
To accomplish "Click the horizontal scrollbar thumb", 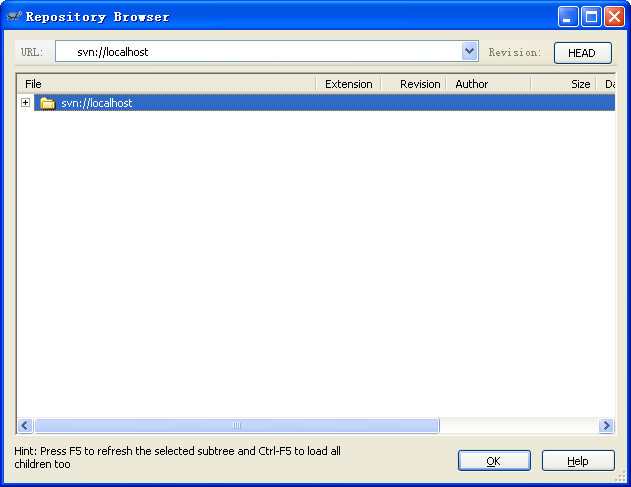I will click(237, 425).
